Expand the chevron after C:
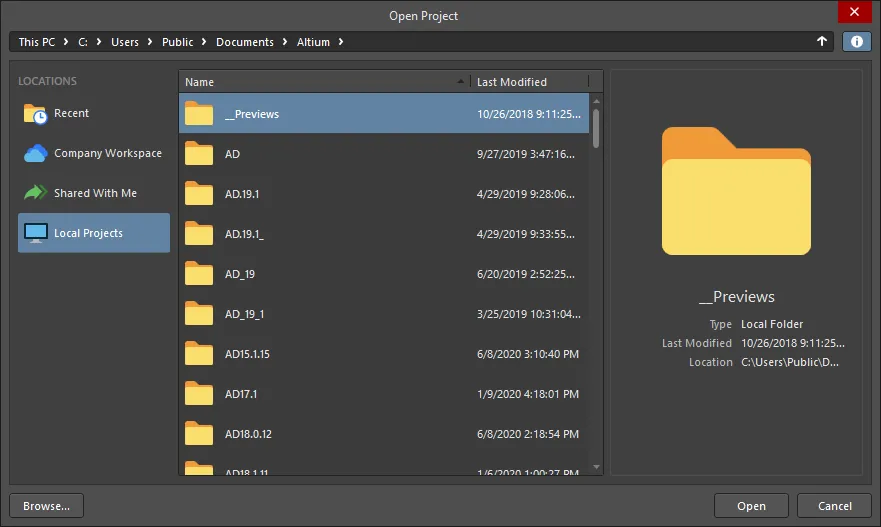This screenshot has height=527, width=881. coord(99,42)
